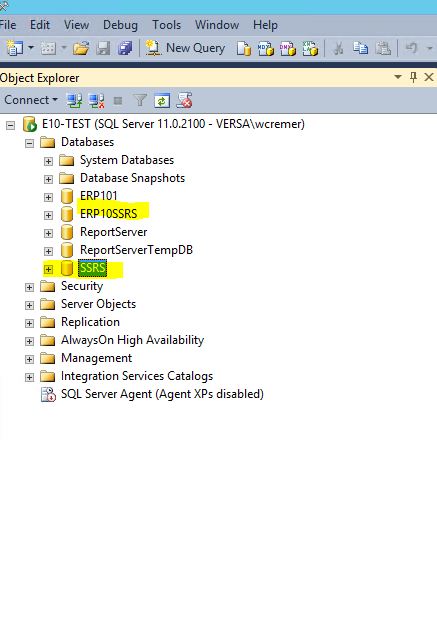437x625 pixels.
Task: Click the Analysis Services DMX Query icon
Action: pyautogui.click(x=288, y=49)
